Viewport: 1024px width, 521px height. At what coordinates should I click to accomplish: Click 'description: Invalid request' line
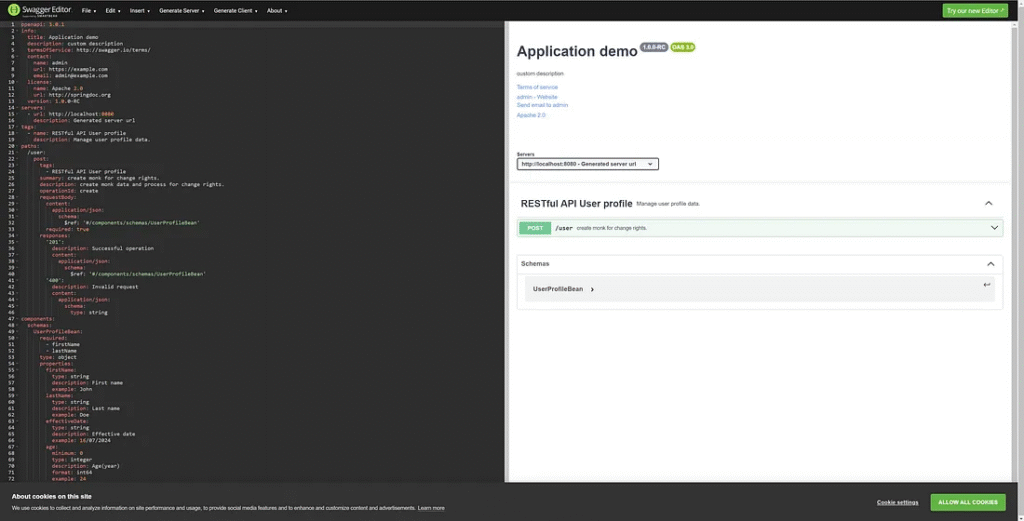(95, 287)
